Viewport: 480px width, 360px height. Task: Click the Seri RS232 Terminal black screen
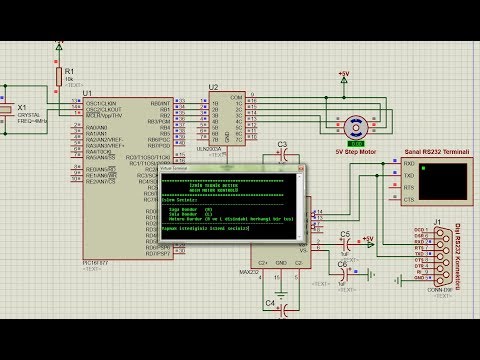click(x=443, y=181)
